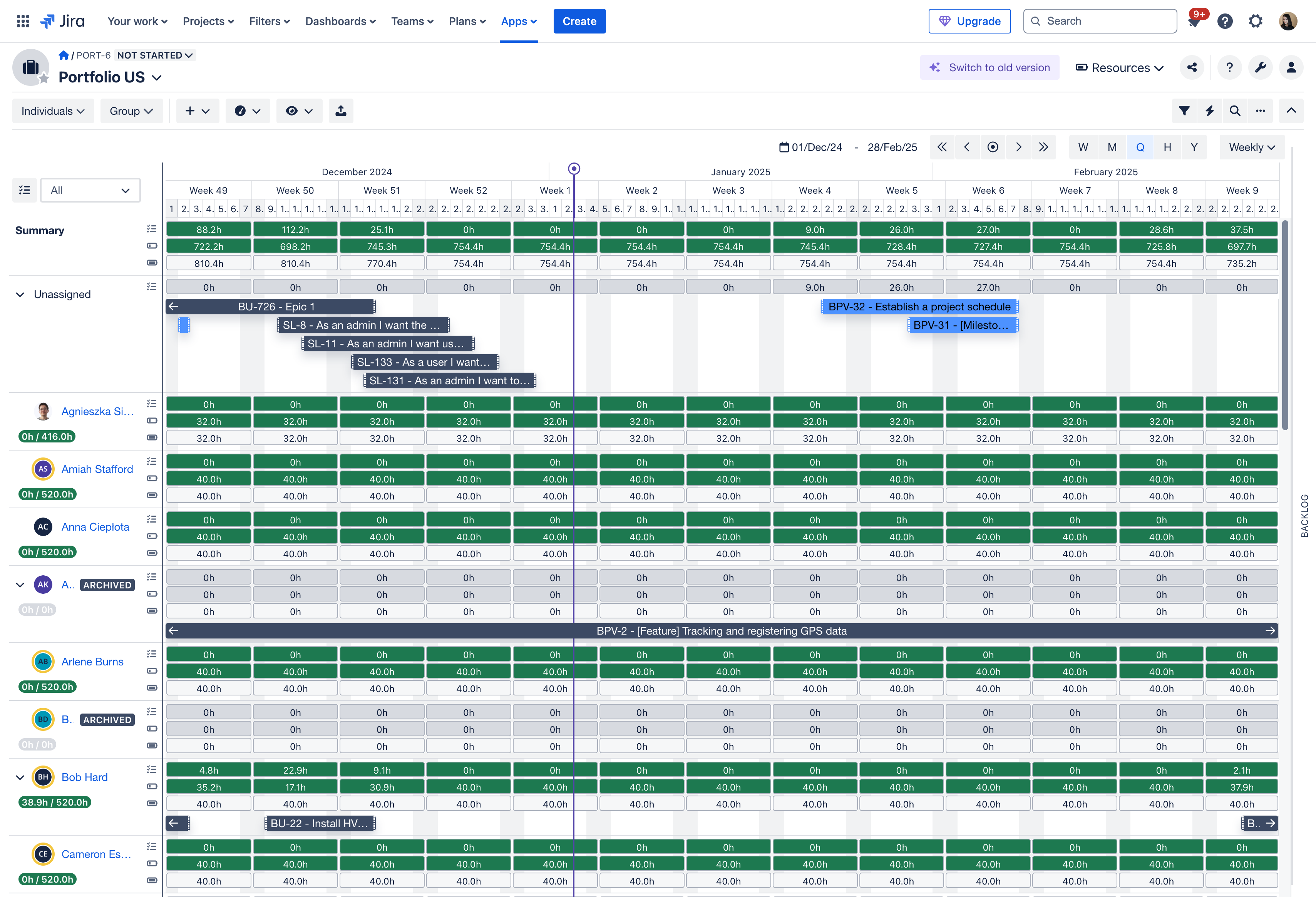Click the blue BPV-32 project schedule bar
The width and height of the screenshot is (1316, 898).
[919, 306]
